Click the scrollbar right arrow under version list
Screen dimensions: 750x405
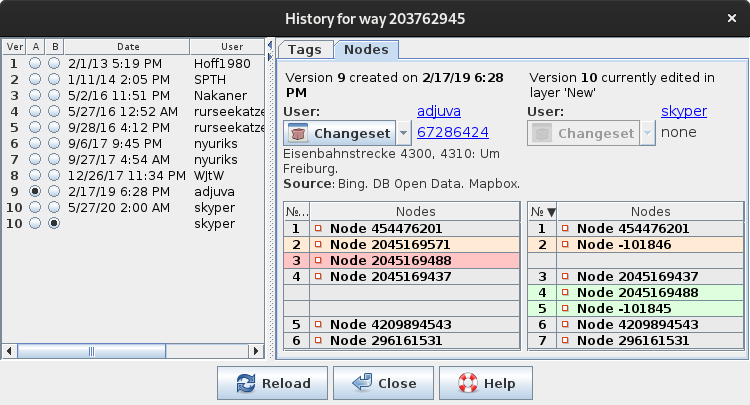(256, 351)
